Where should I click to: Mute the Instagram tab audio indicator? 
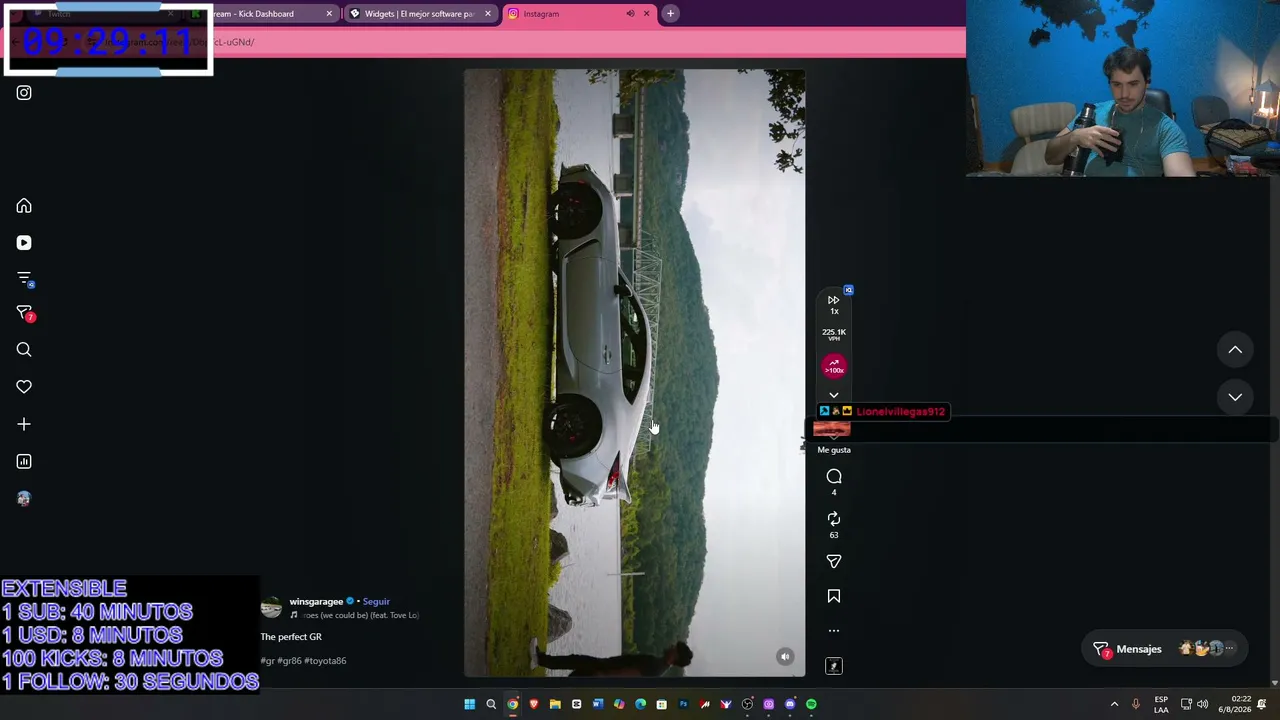coord(630,14)
